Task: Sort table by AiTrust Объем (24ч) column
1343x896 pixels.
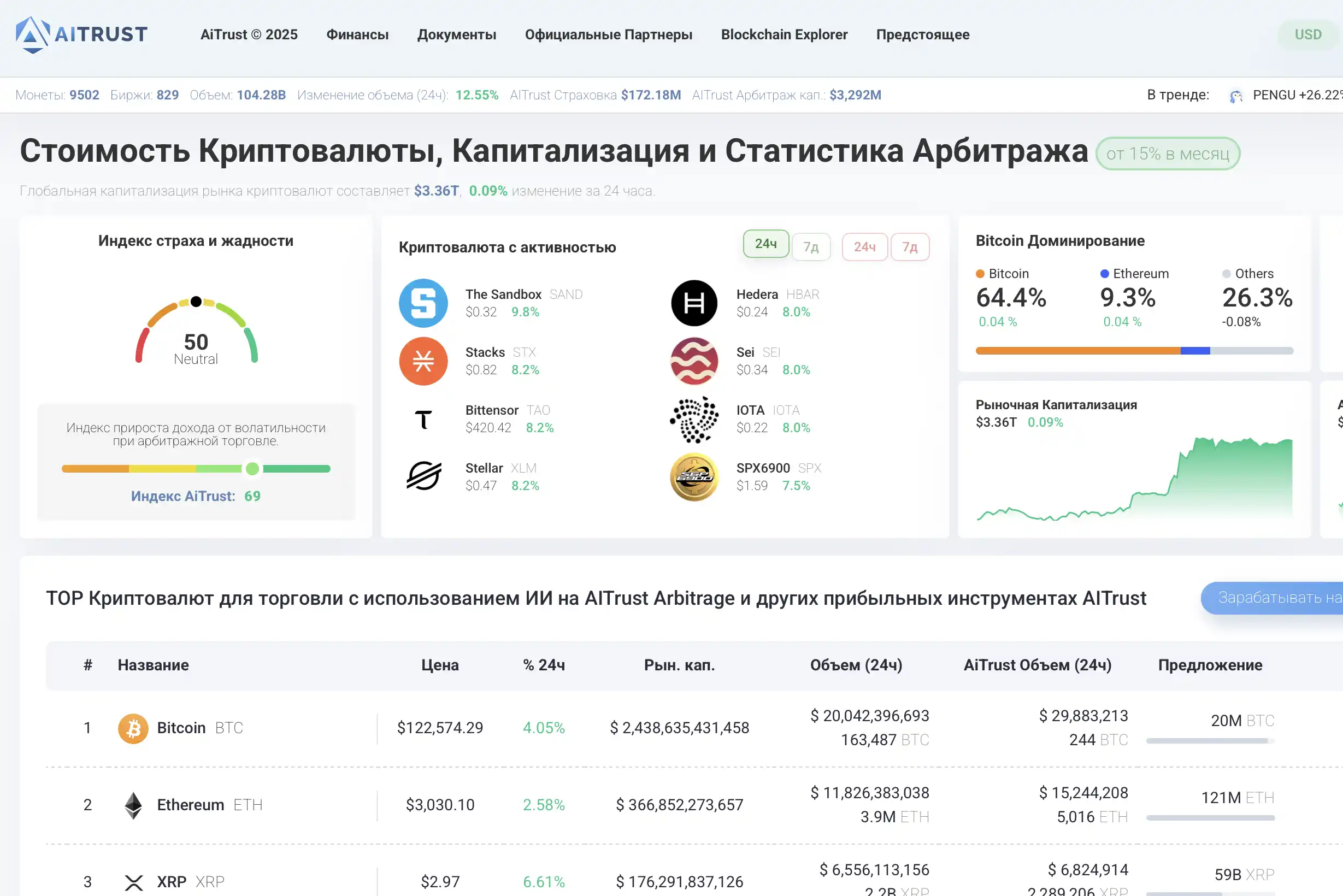Action: tap(1037, 665)
